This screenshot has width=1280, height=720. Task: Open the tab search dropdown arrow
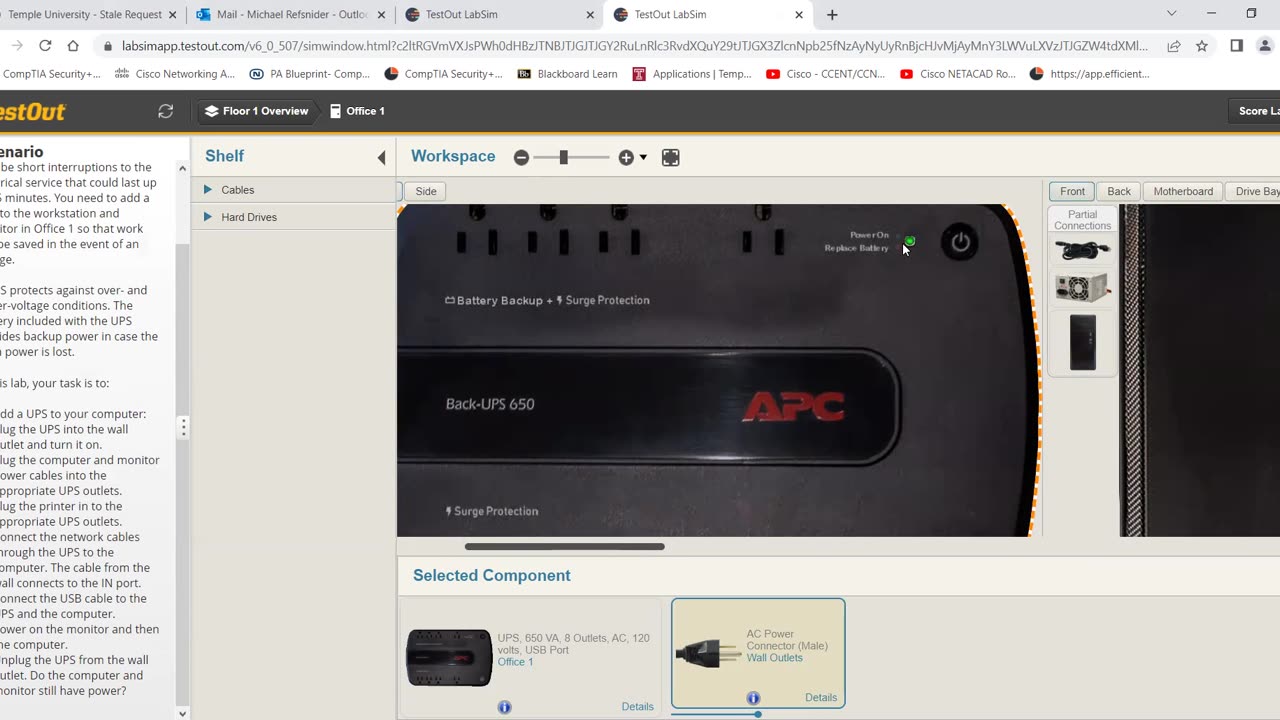1172,14
